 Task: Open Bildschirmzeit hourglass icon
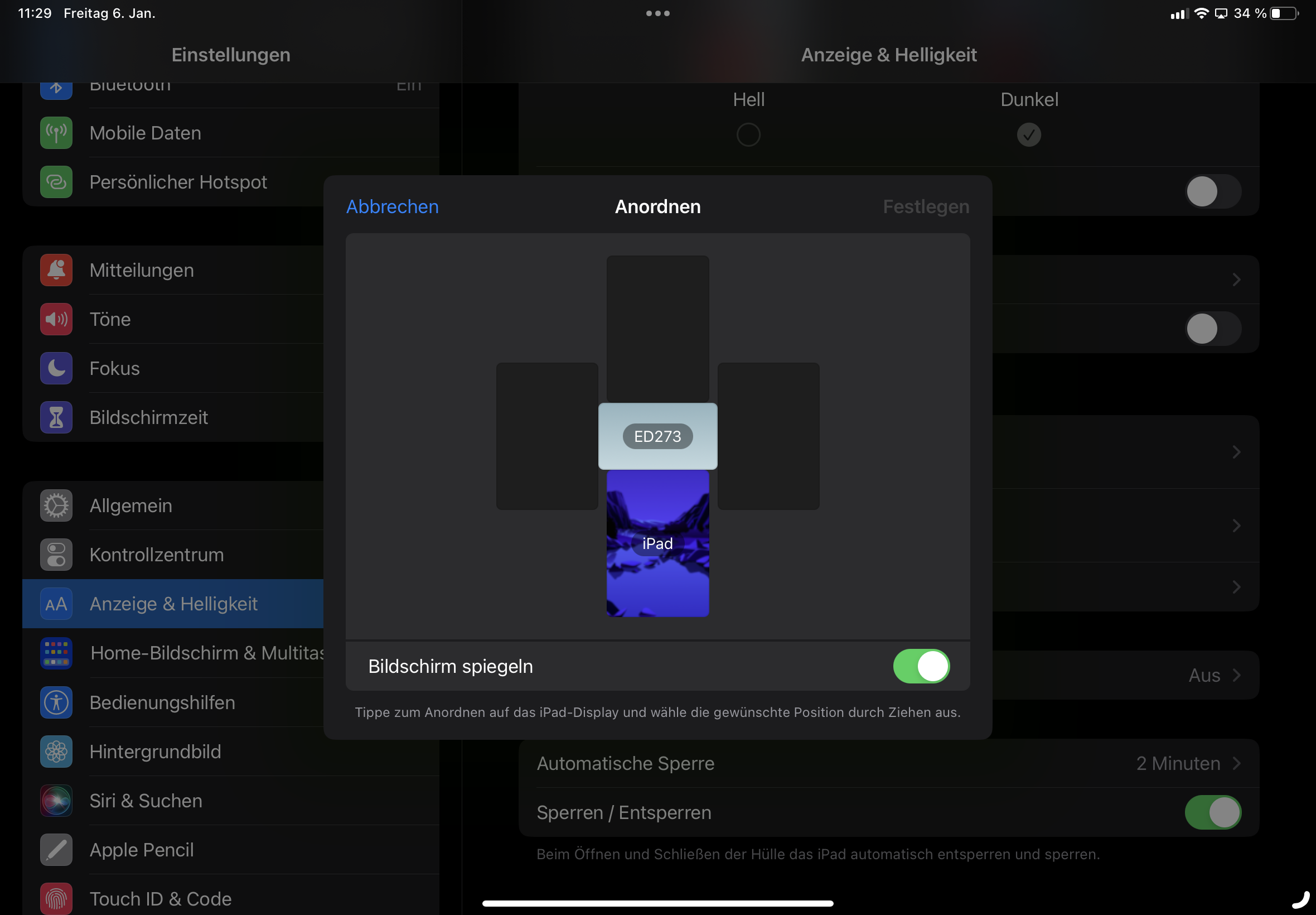(56, 417)
